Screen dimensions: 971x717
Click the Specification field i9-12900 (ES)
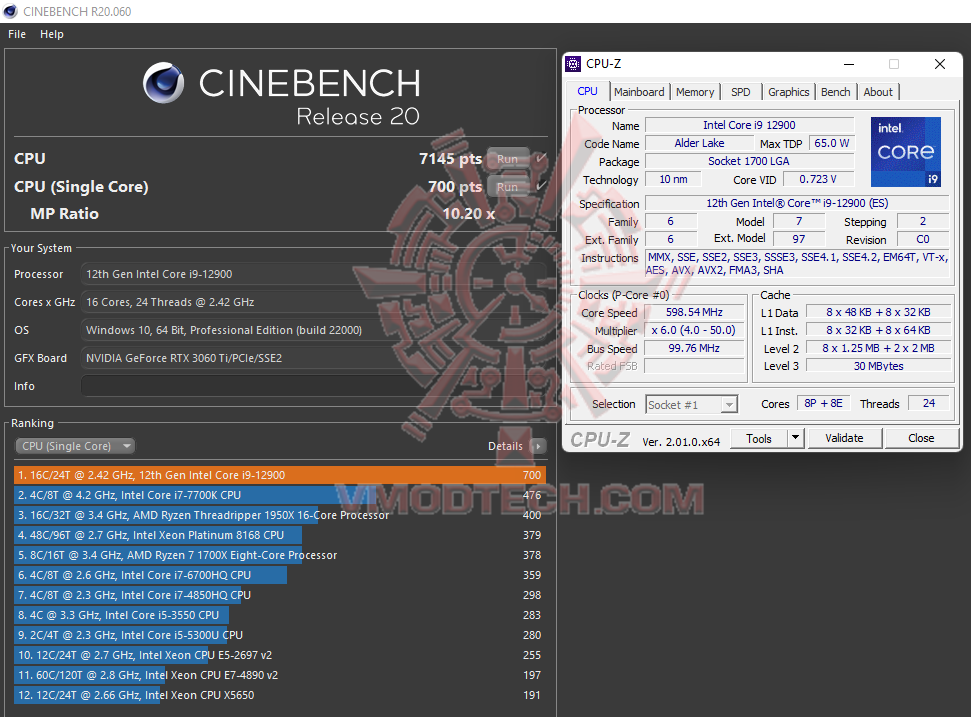(797, 203)
